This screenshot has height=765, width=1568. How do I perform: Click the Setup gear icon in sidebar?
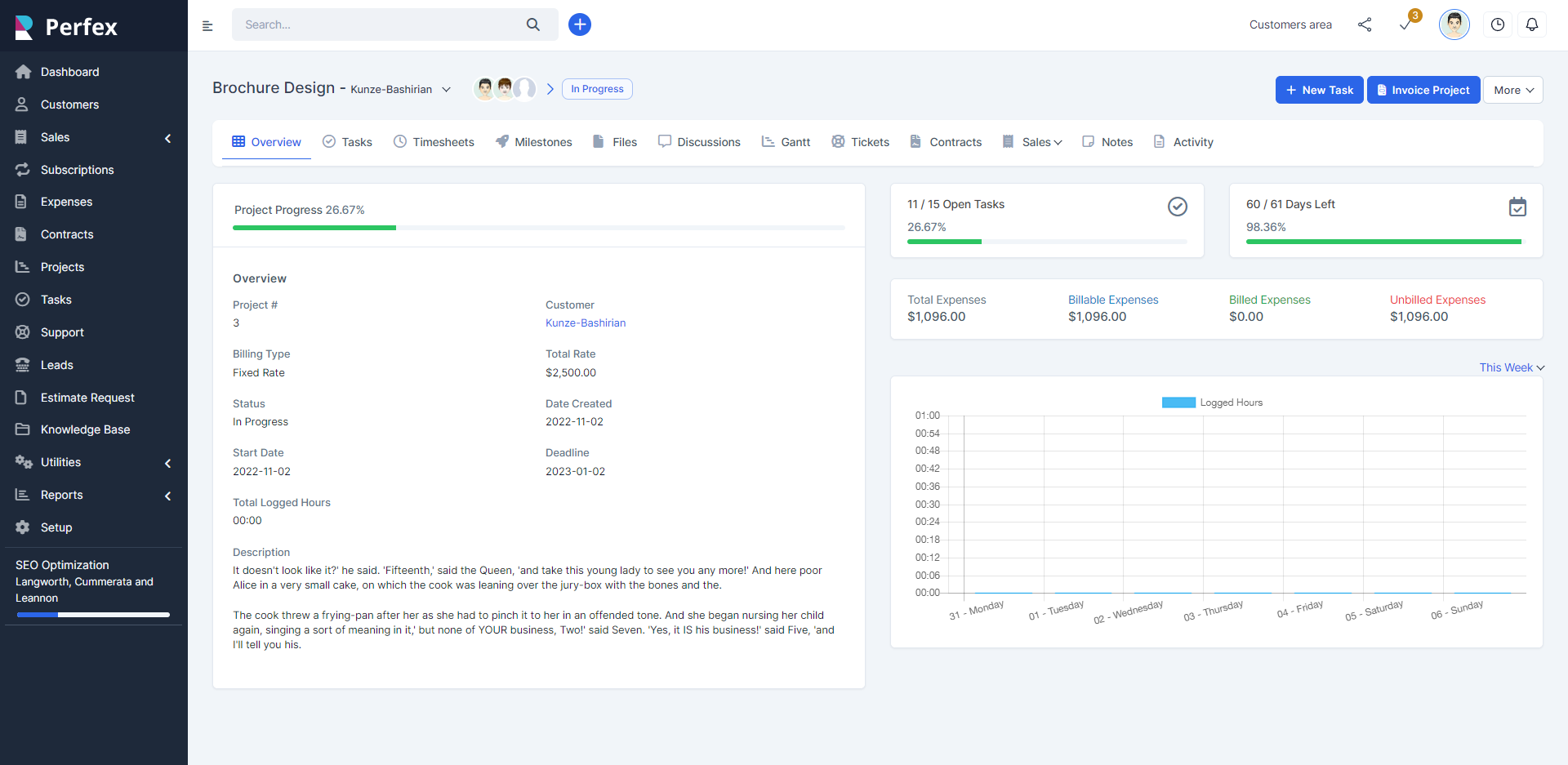click(x=22, y=527)
